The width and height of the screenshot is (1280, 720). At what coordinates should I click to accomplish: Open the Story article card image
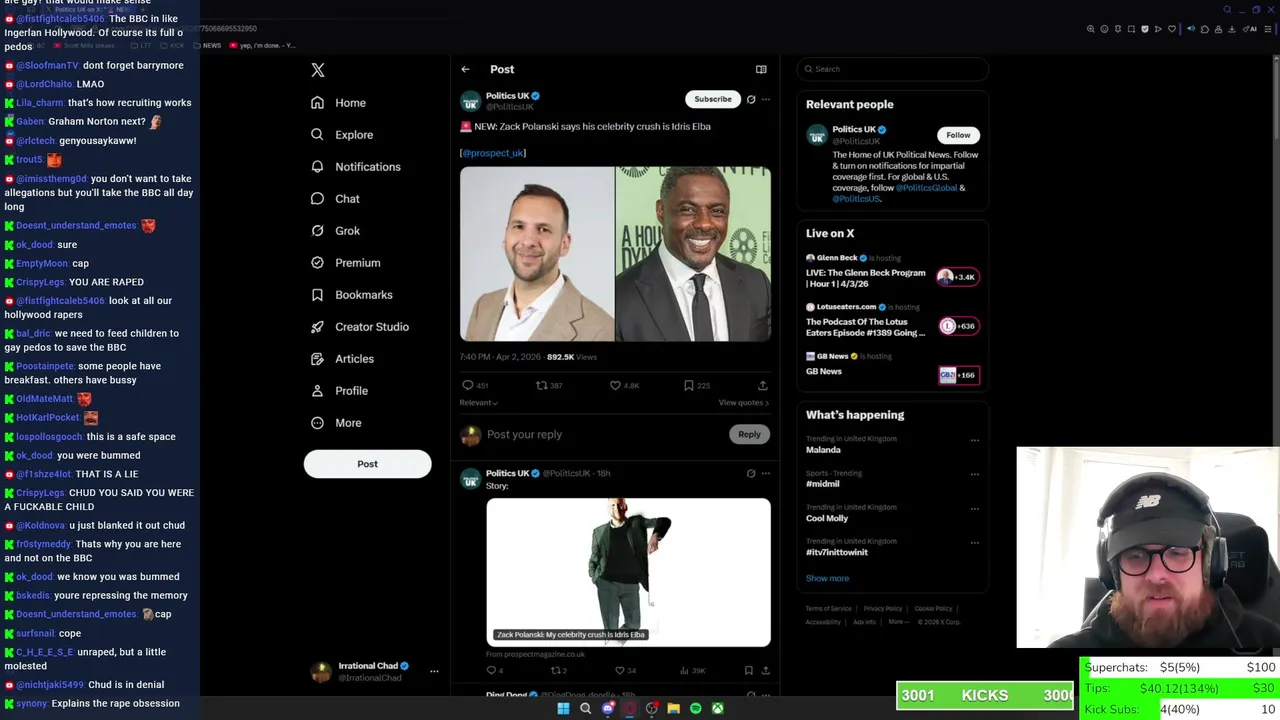click(628, 572)
